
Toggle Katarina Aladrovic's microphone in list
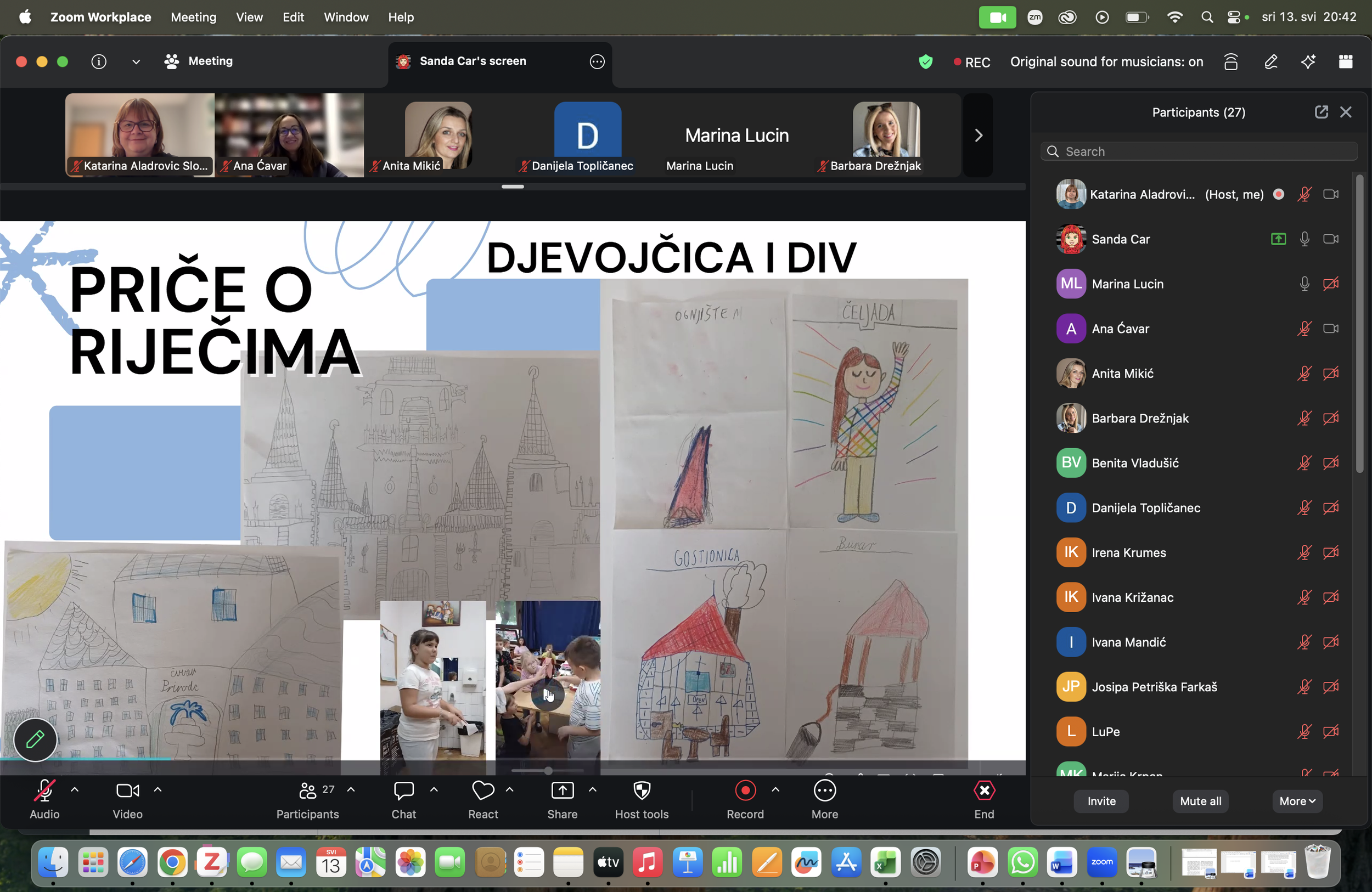tap(1304, 194)
